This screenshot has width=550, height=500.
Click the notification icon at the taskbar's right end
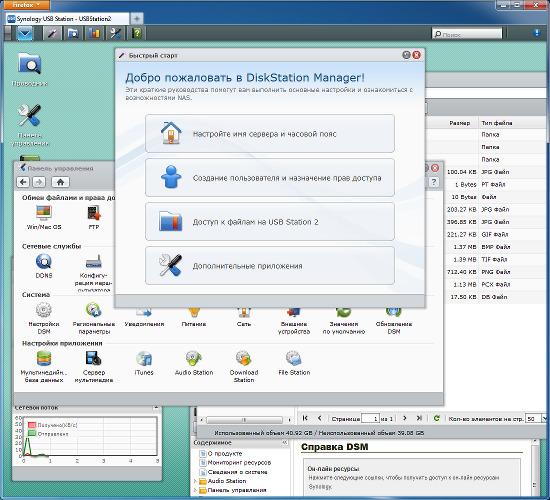[x=537, y=33]
